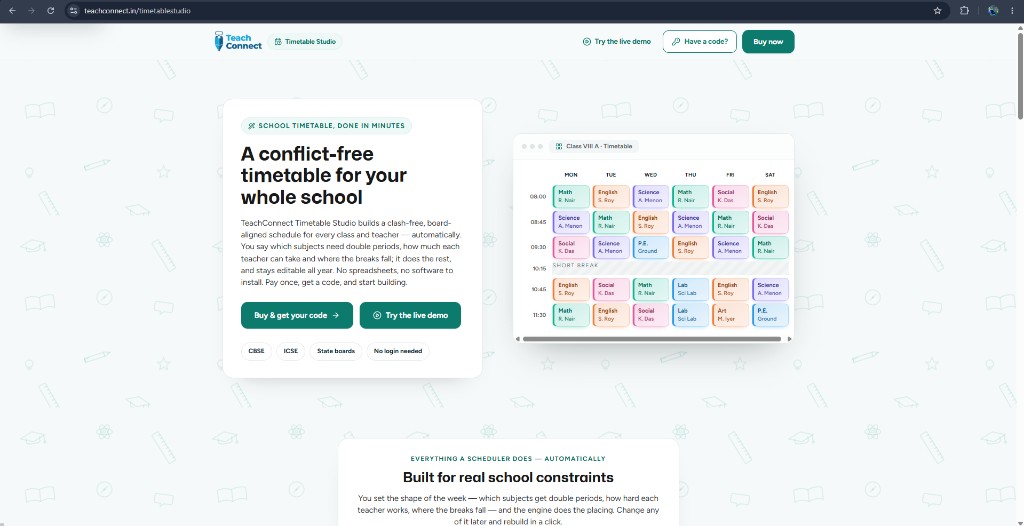Select Monday 08:00 Math R. Nair cell
The image size is (1024, 526).
click(571, 197)
